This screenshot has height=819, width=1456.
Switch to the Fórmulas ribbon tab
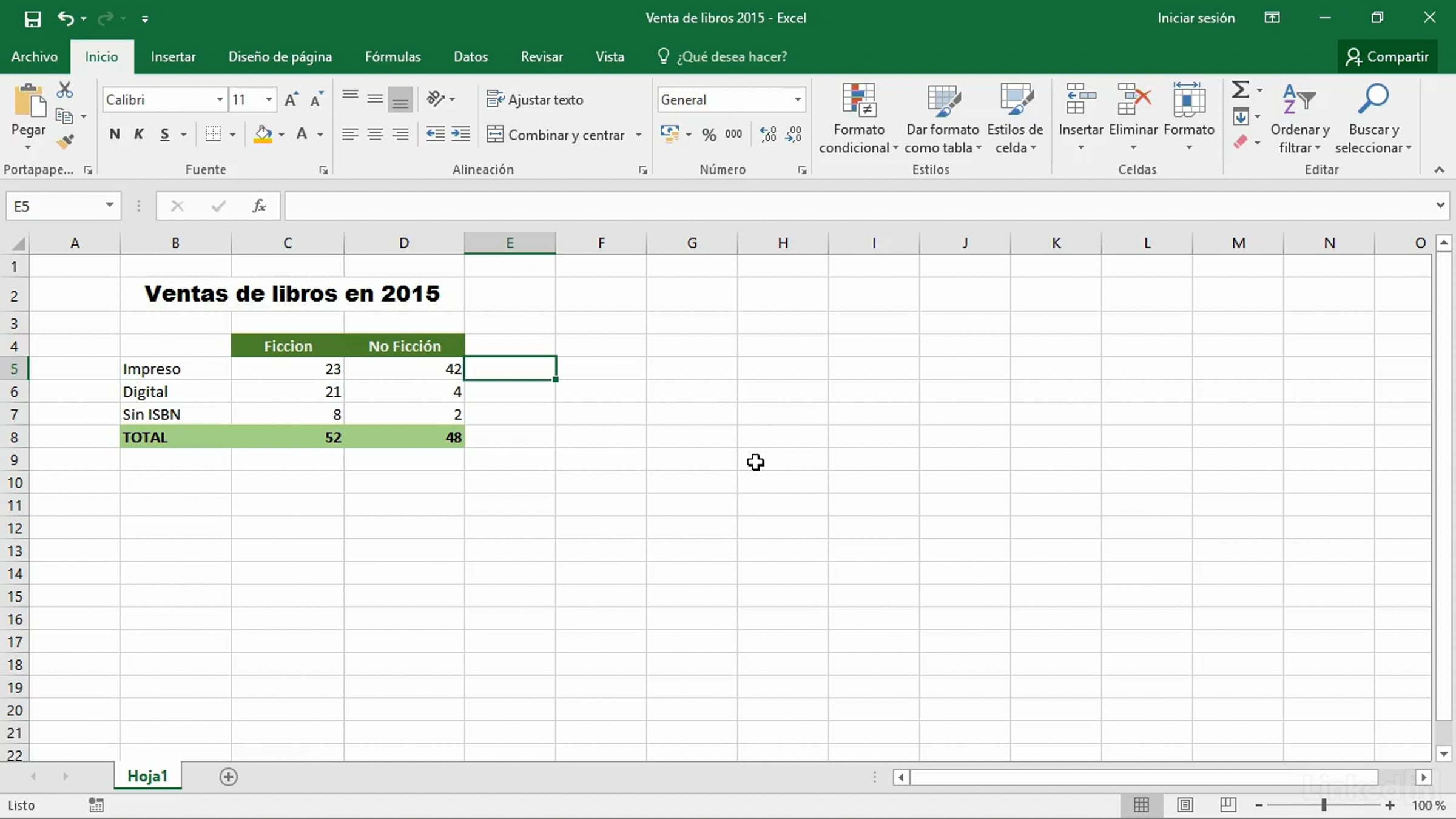point(393,56)
